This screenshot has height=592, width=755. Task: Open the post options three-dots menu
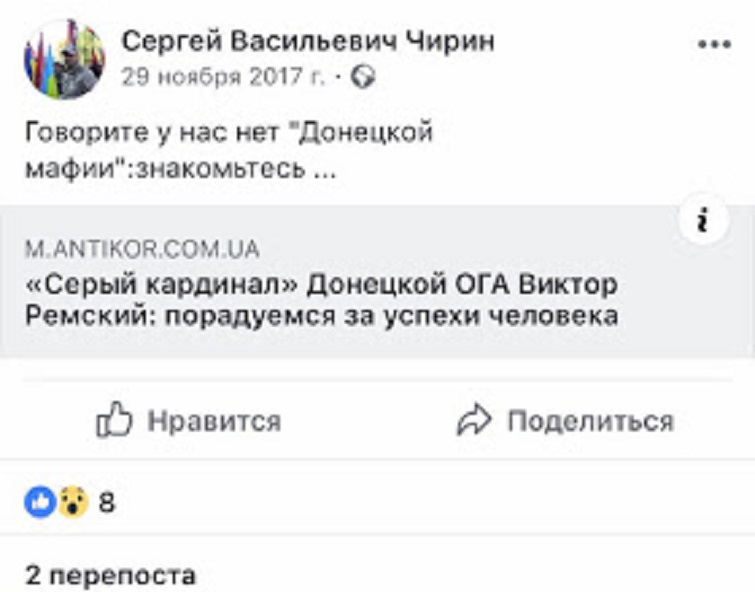[714, 46]
